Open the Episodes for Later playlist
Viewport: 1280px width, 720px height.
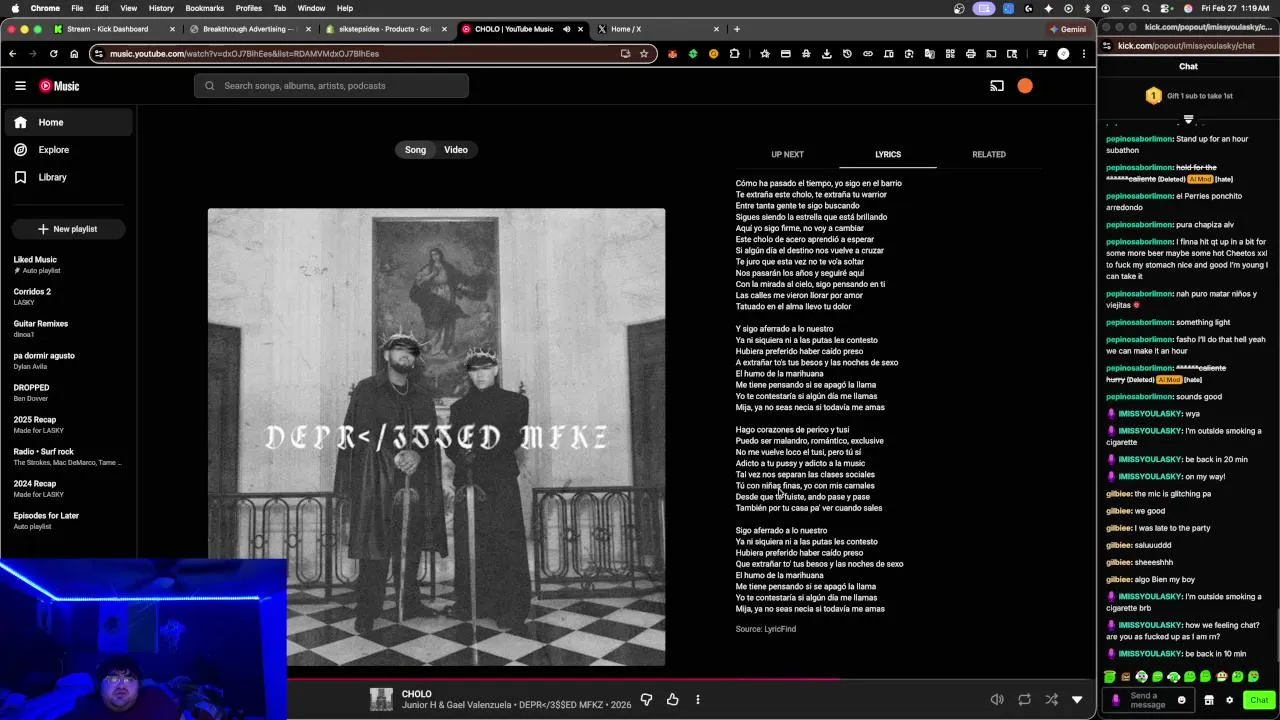point(68,521)
